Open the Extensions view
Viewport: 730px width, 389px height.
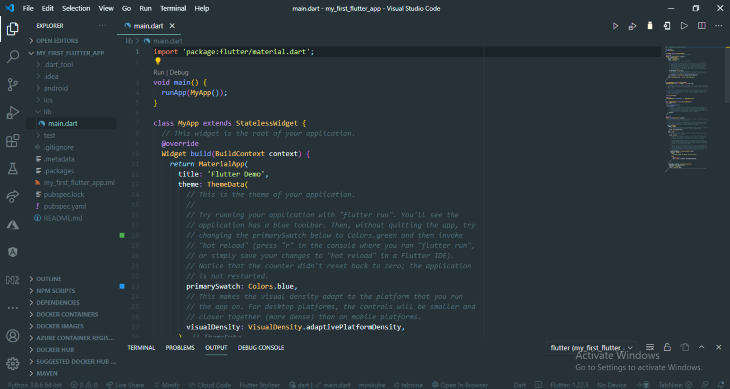[13, 140]
